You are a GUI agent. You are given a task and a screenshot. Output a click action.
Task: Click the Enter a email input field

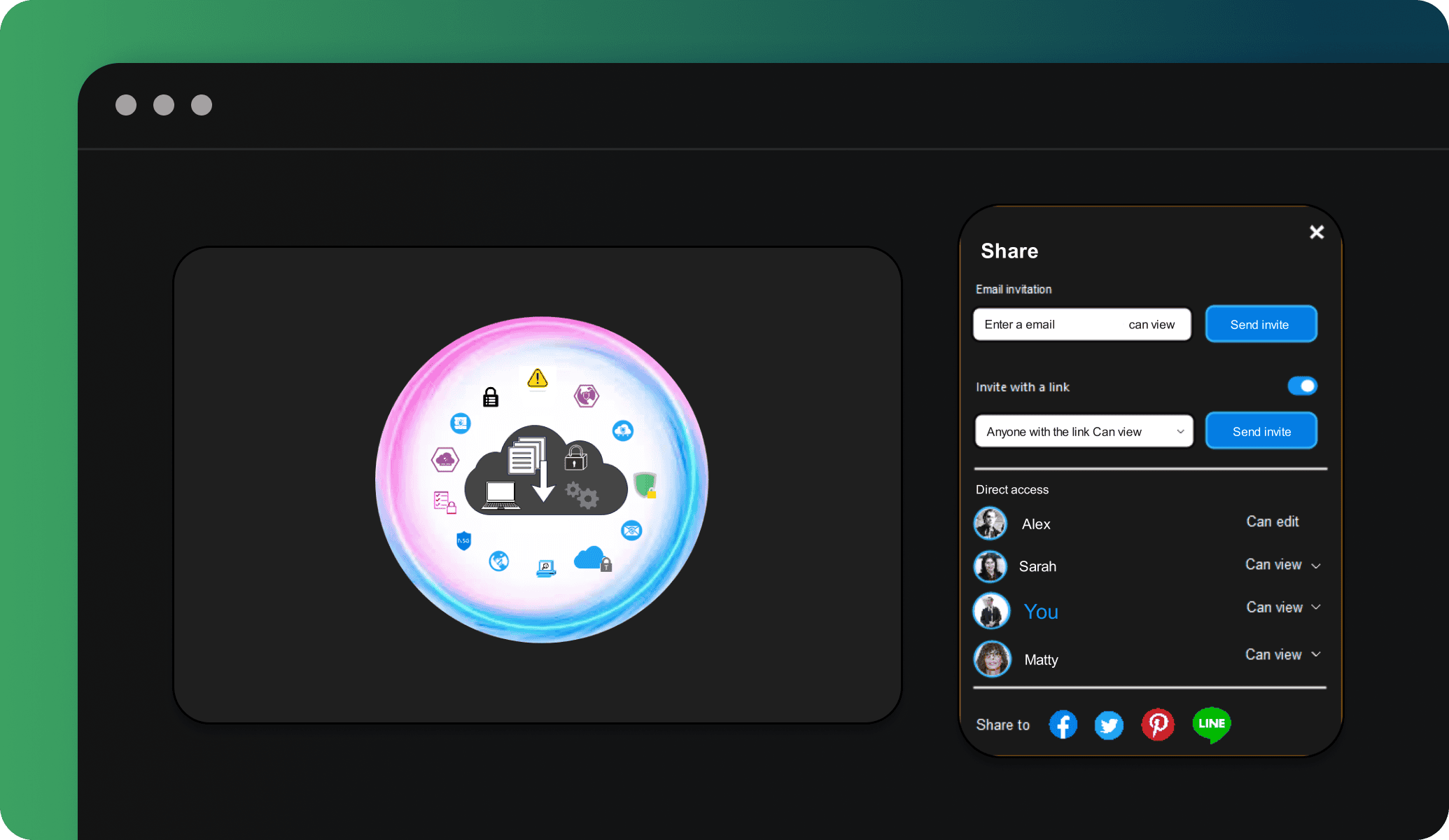point(1050,324)
